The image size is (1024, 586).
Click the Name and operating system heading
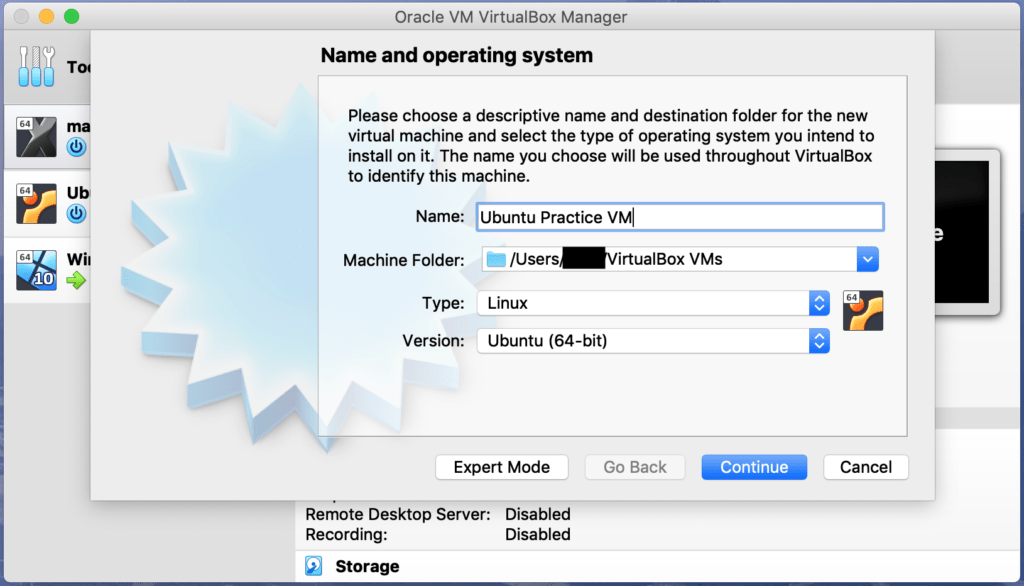click(456, 56)
